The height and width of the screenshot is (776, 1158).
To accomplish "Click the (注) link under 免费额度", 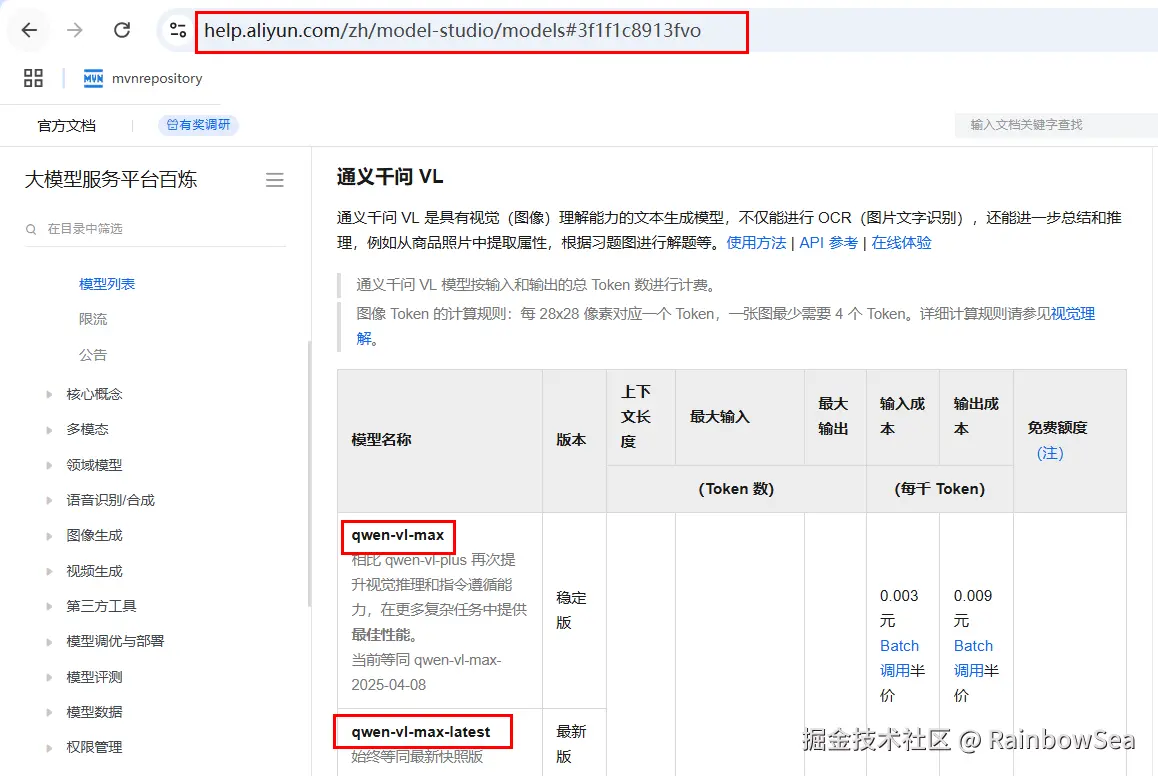I will pyautogui.click(x=1050, y=453).
